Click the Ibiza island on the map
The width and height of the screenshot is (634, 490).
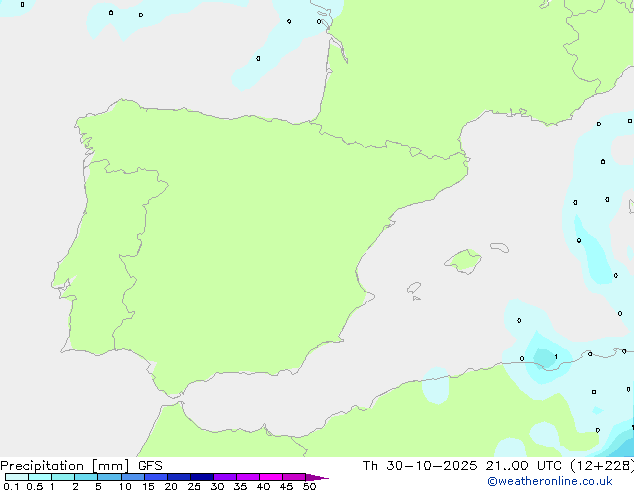click(414, 288)
